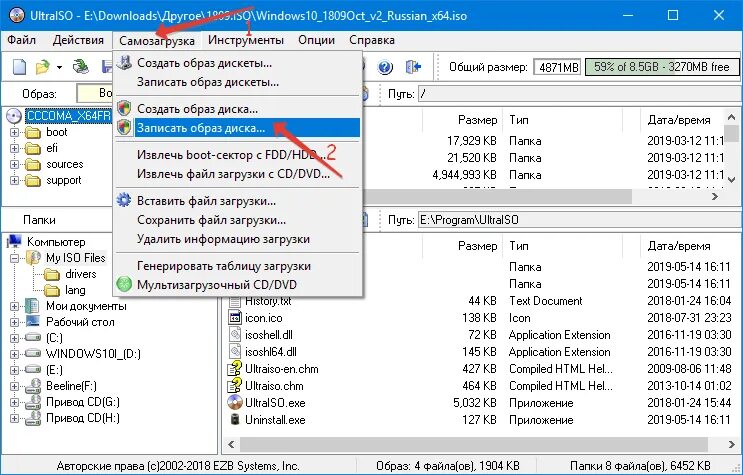743x475 pixels.
Task: Choose Извлечь файл загрузки с CD/DVD
Action: [238, 174]
